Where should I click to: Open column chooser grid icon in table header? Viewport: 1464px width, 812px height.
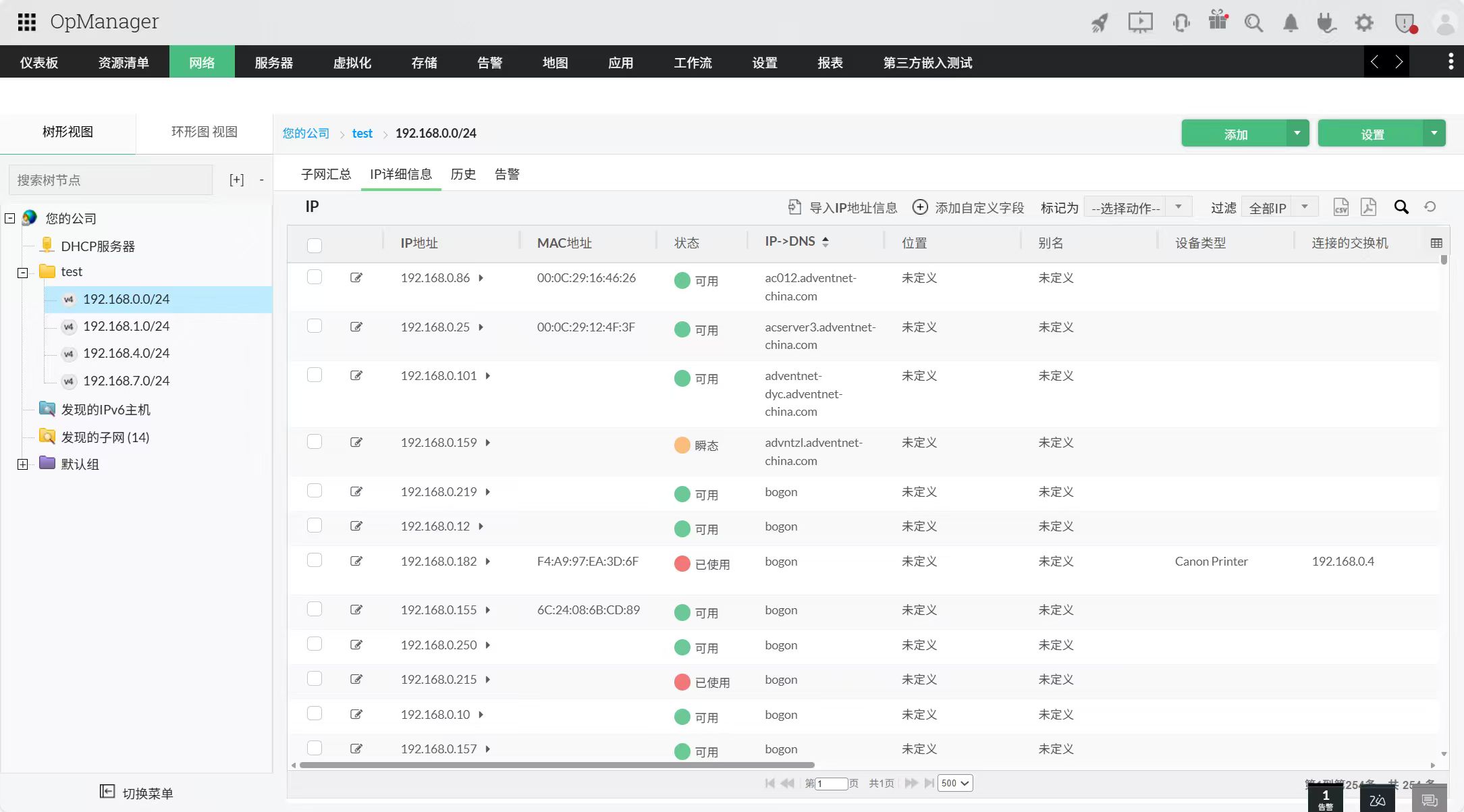[x=1436, y=242]
